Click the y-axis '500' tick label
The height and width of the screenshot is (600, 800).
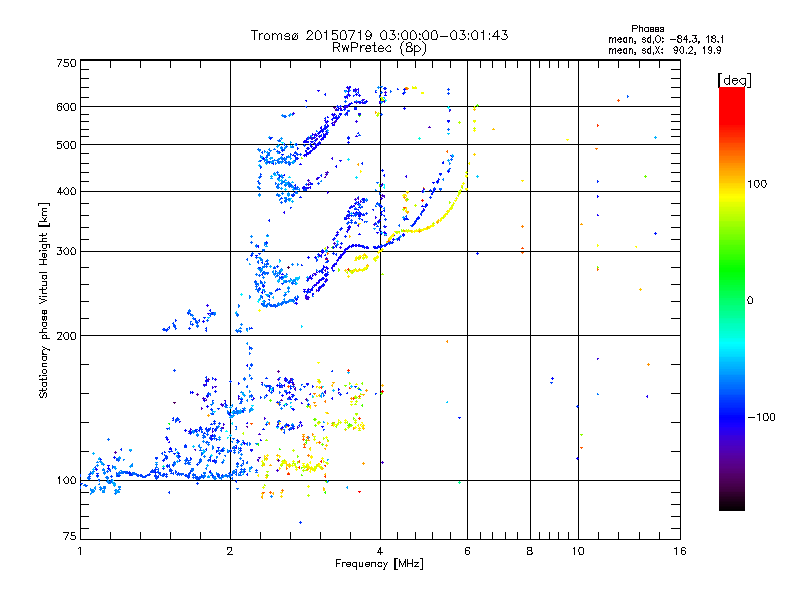coord(66,145)
